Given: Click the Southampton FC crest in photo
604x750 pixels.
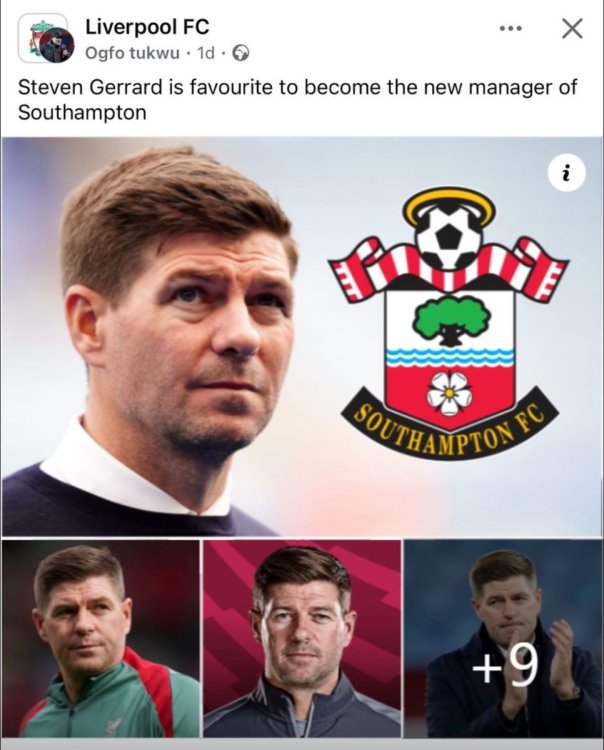Looking at the screenshot, I should click(x=449, y=324).
